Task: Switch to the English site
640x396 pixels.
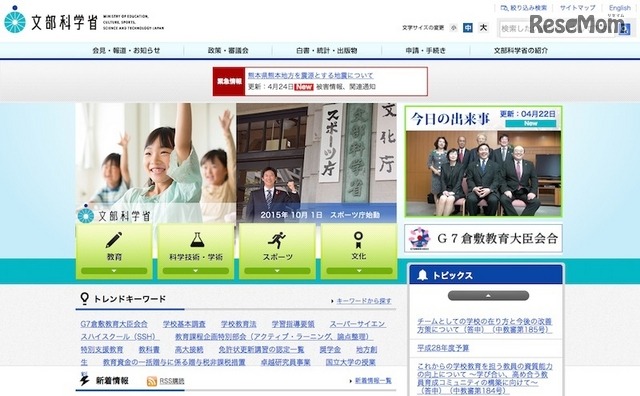Action: click(620, 8)
